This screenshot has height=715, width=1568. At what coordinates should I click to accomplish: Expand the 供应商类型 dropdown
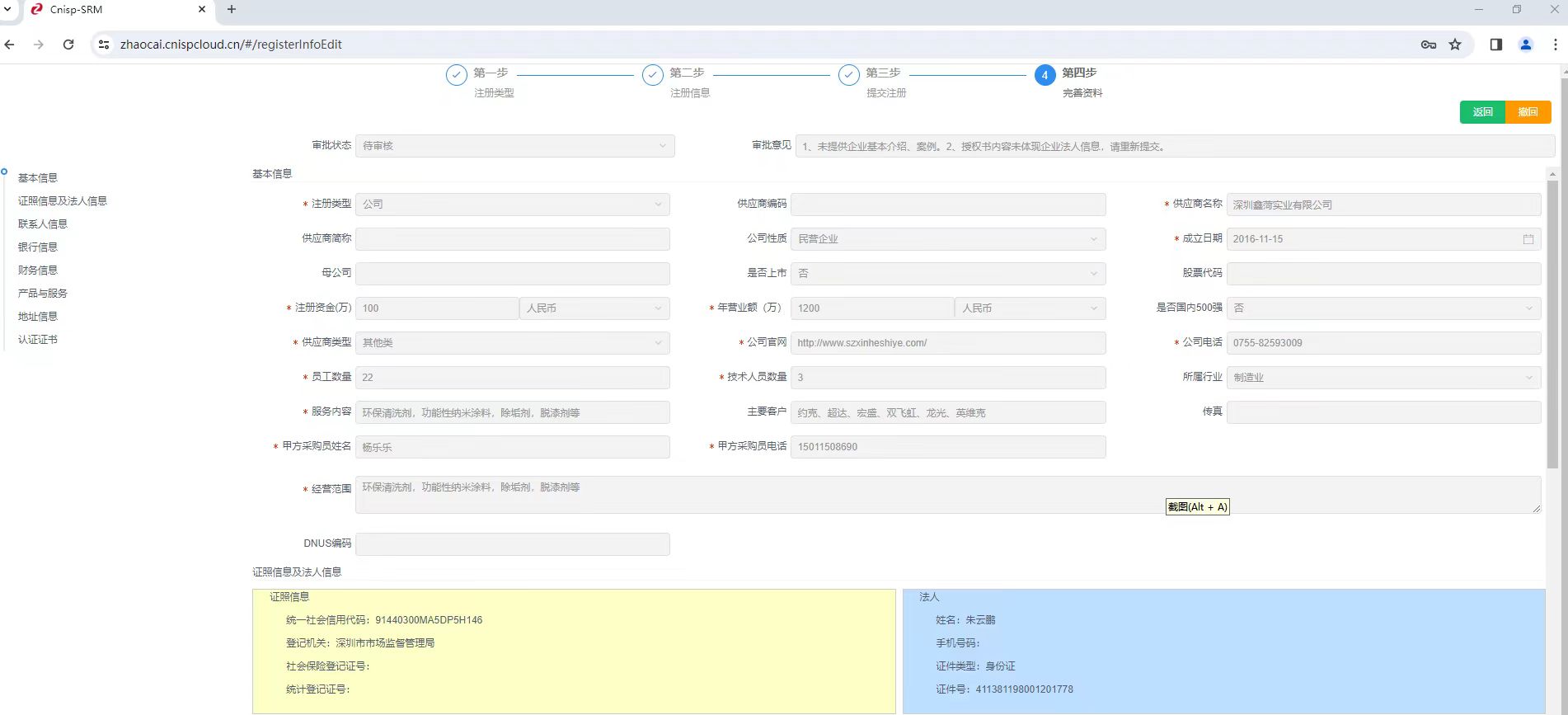pyautogui.click(x=513, y=343)
